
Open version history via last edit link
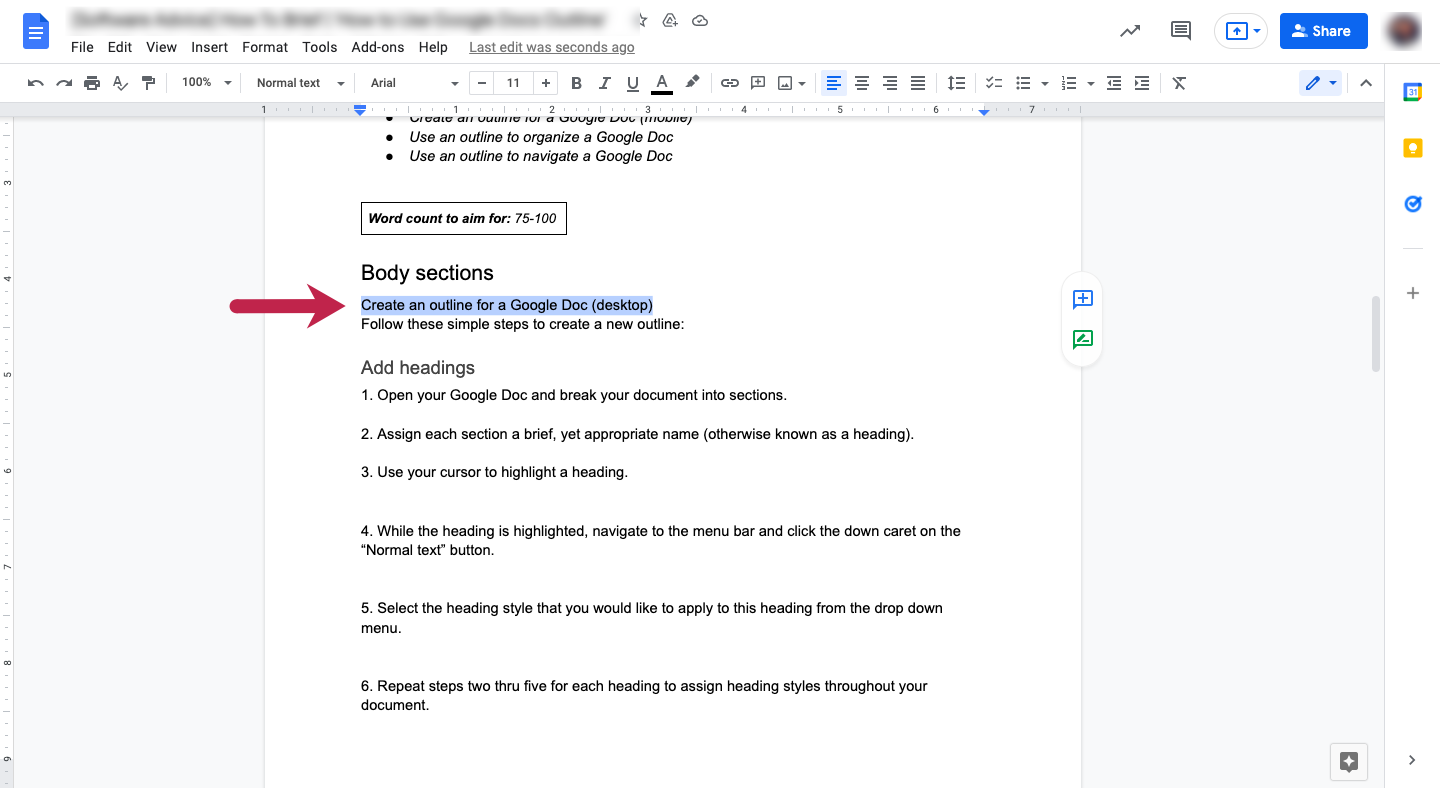[x=551, y=47]
